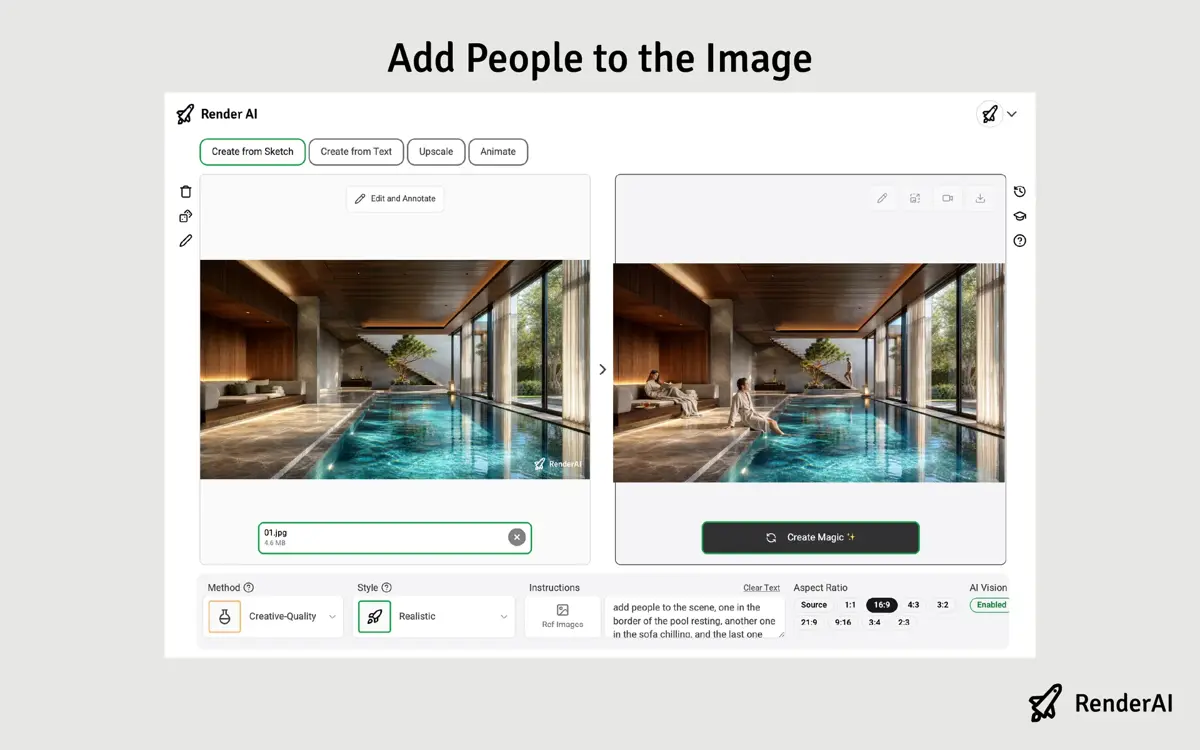This screenshot has width=1200, height=750.
Task: Click the rocket profile avatar top right
Action: click(989, 114)
